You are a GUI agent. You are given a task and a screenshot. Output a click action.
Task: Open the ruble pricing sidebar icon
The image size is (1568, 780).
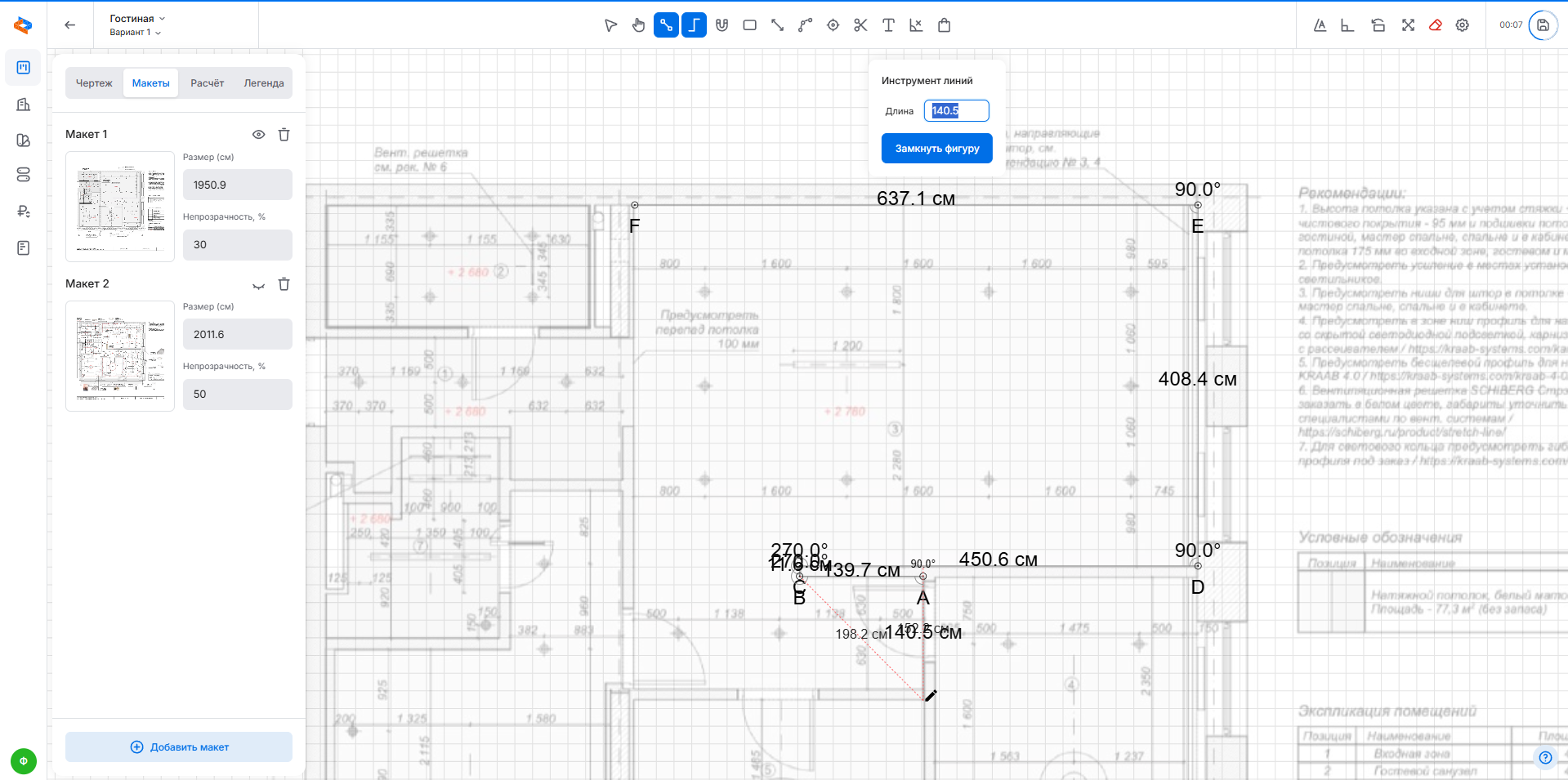pos(24,212)
